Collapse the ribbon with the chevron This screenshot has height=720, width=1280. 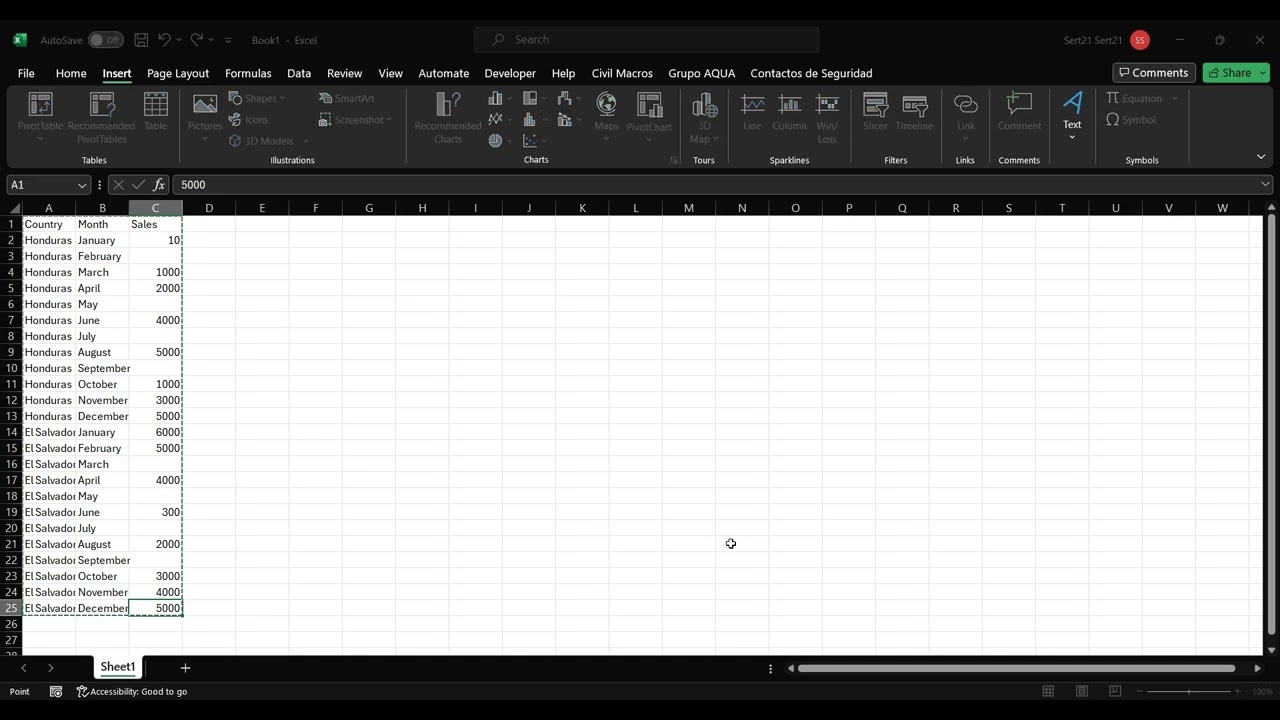[1261, 157]
